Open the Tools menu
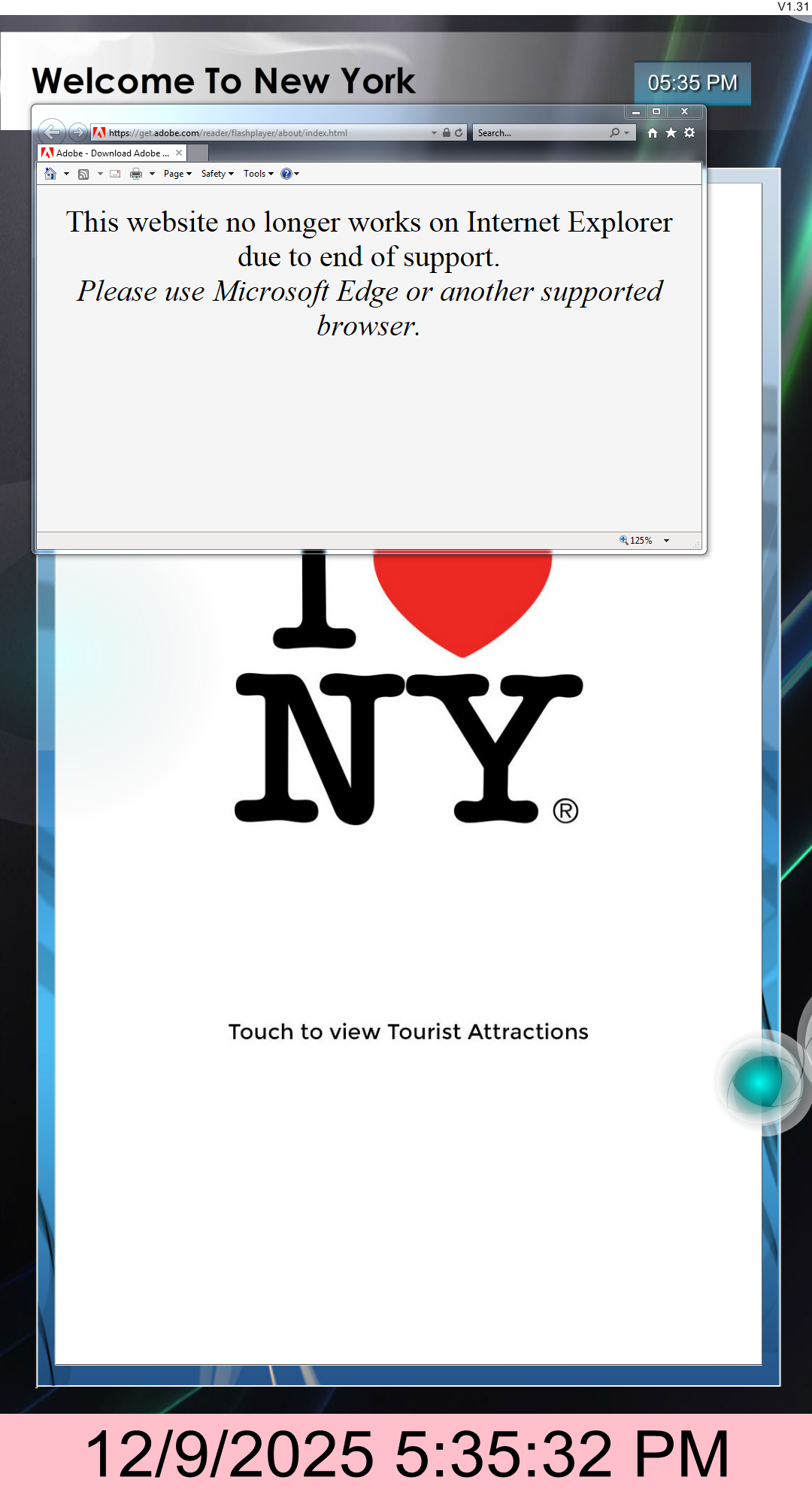 click(258, 174)
